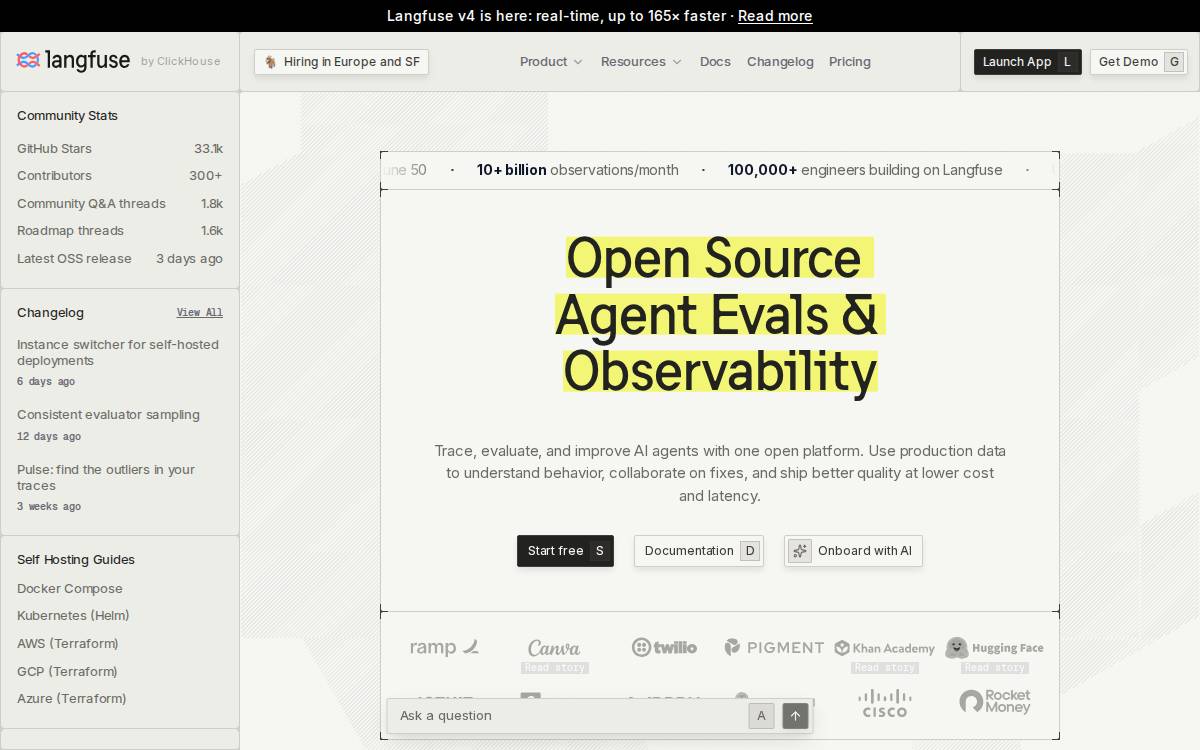Expand the Resources menu
This screenshot has height=750, width=1200.
(641, 62)
